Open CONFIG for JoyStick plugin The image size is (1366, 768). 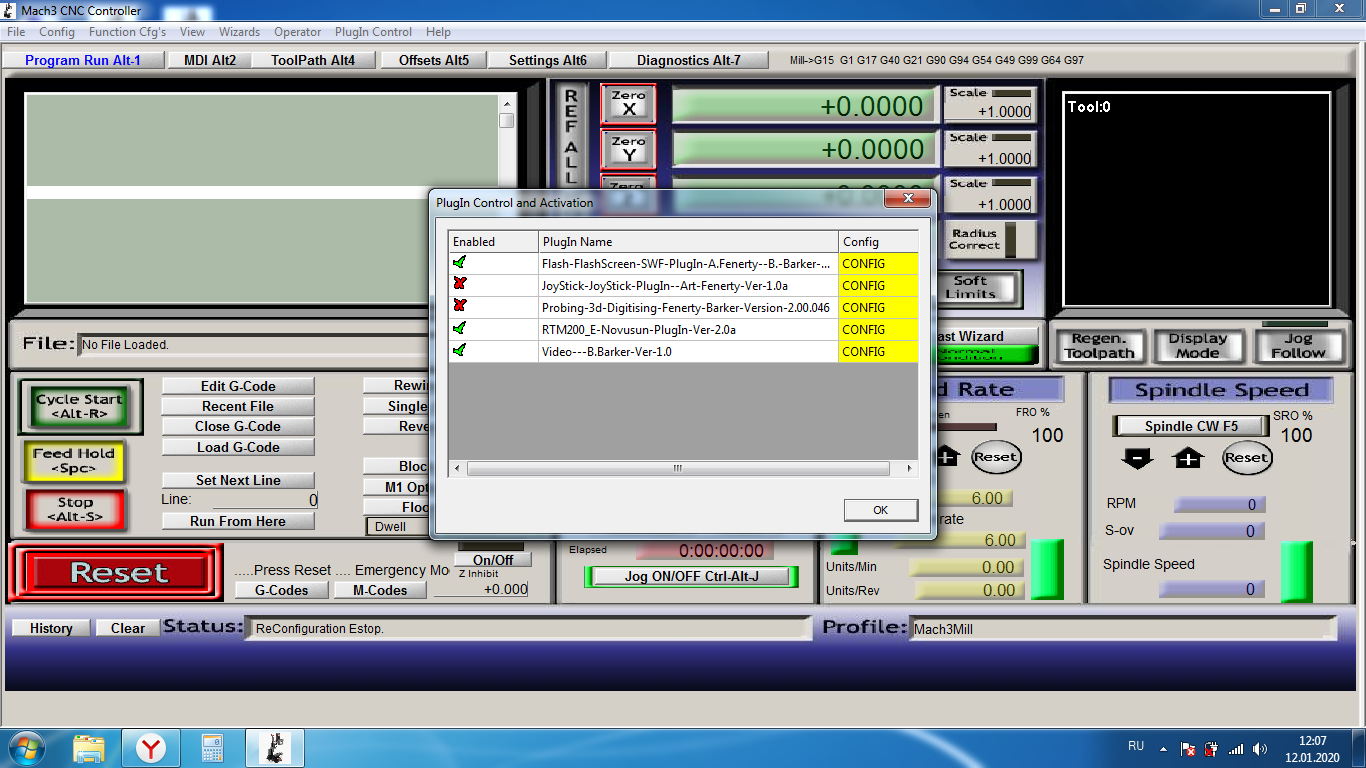[x=878, y=286]
